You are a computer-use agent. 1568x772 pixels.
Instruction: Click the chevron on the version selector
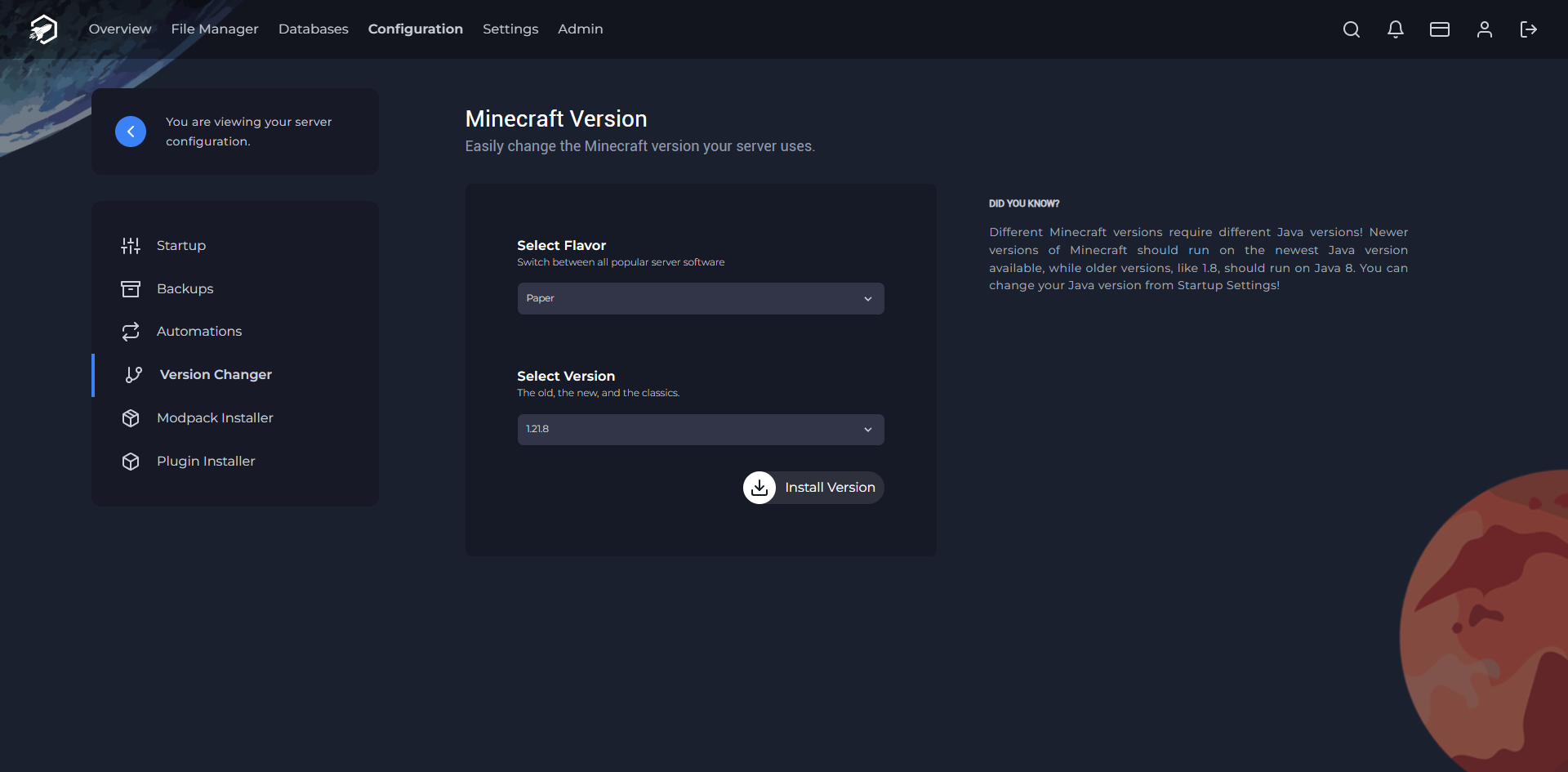point(867,430)
